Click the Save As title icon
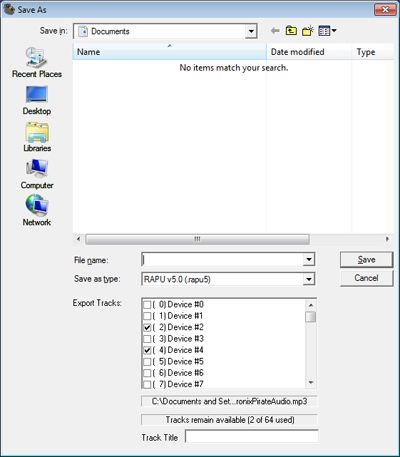The image size is (400, 457). (9, 9)
